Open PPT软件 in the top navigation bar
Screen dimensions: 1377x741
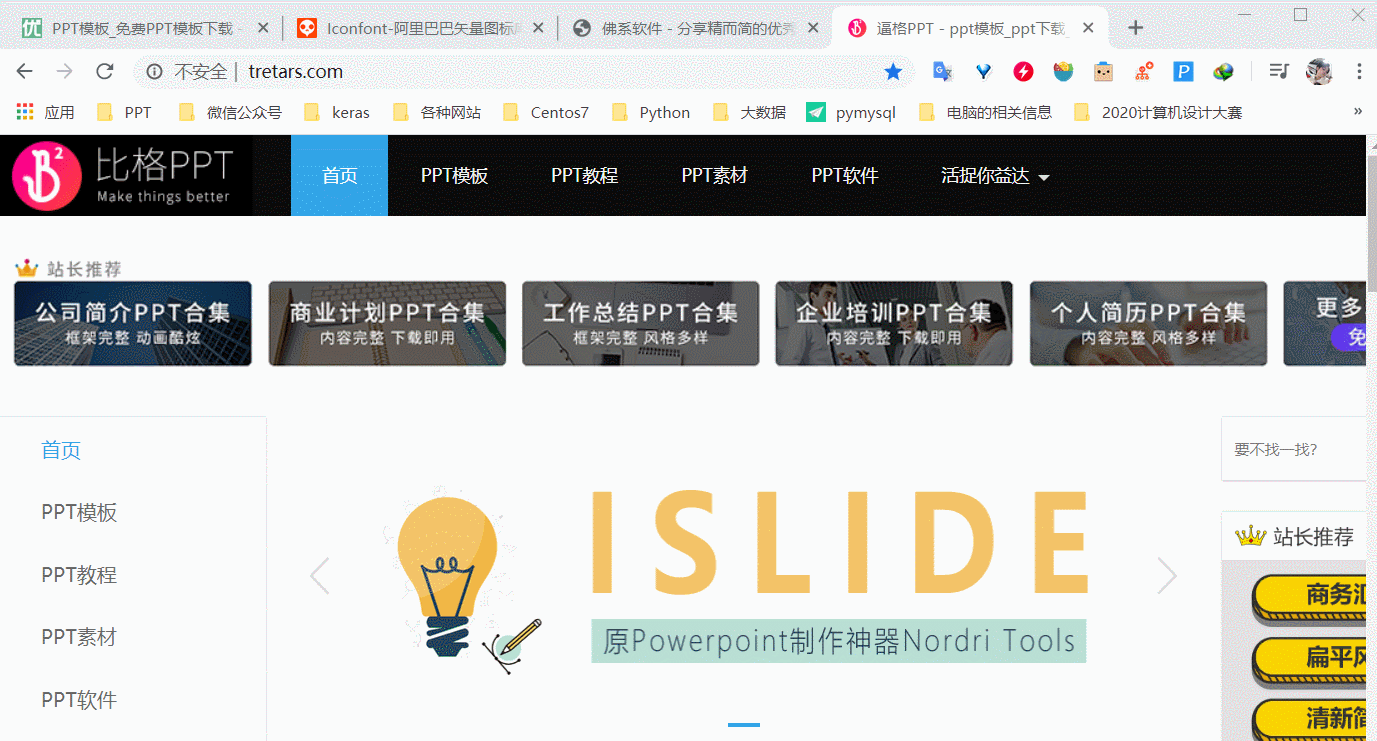(845, 176)
